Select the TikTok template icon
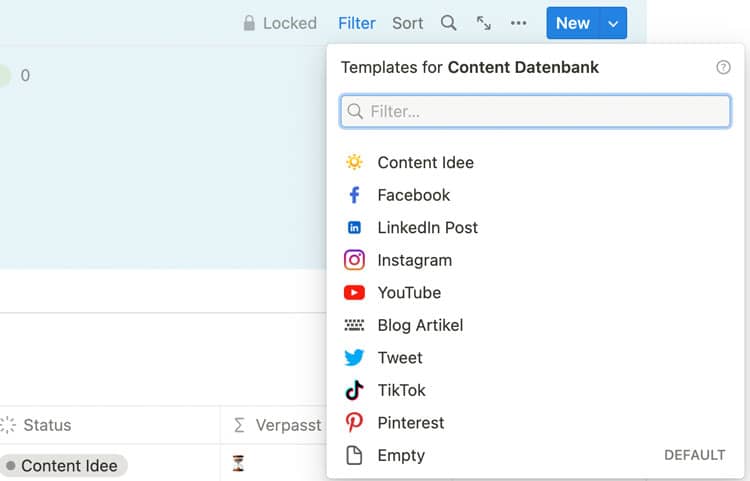The image size is (750, 481). pos(354,390)
